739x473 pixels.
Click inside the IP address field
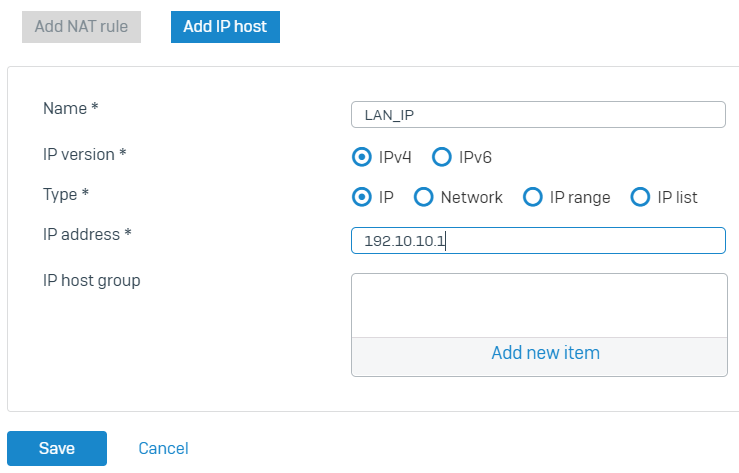(538, 241)
